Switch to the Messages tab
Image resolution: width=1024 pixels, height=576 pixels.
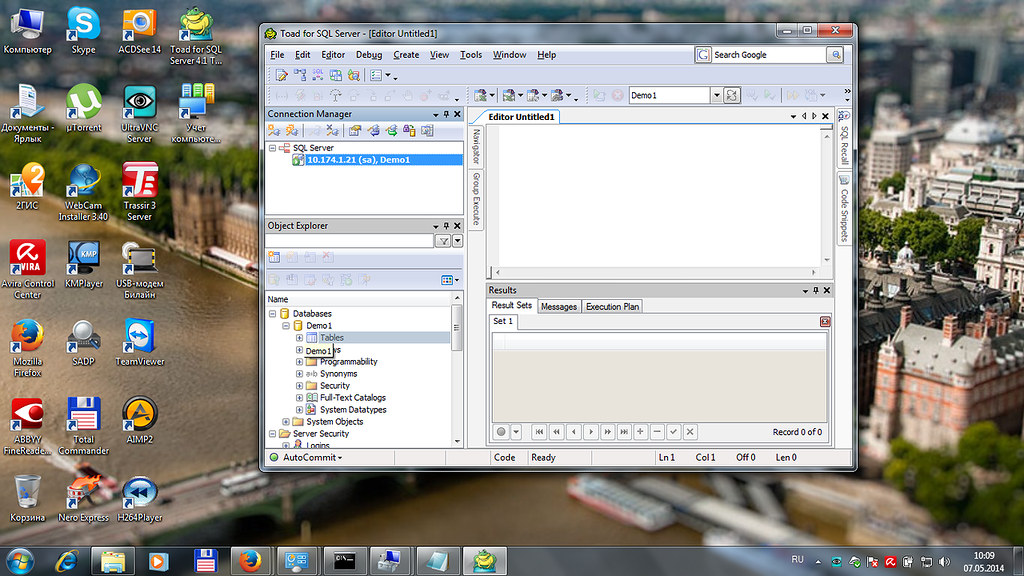[x=559, y=307]
